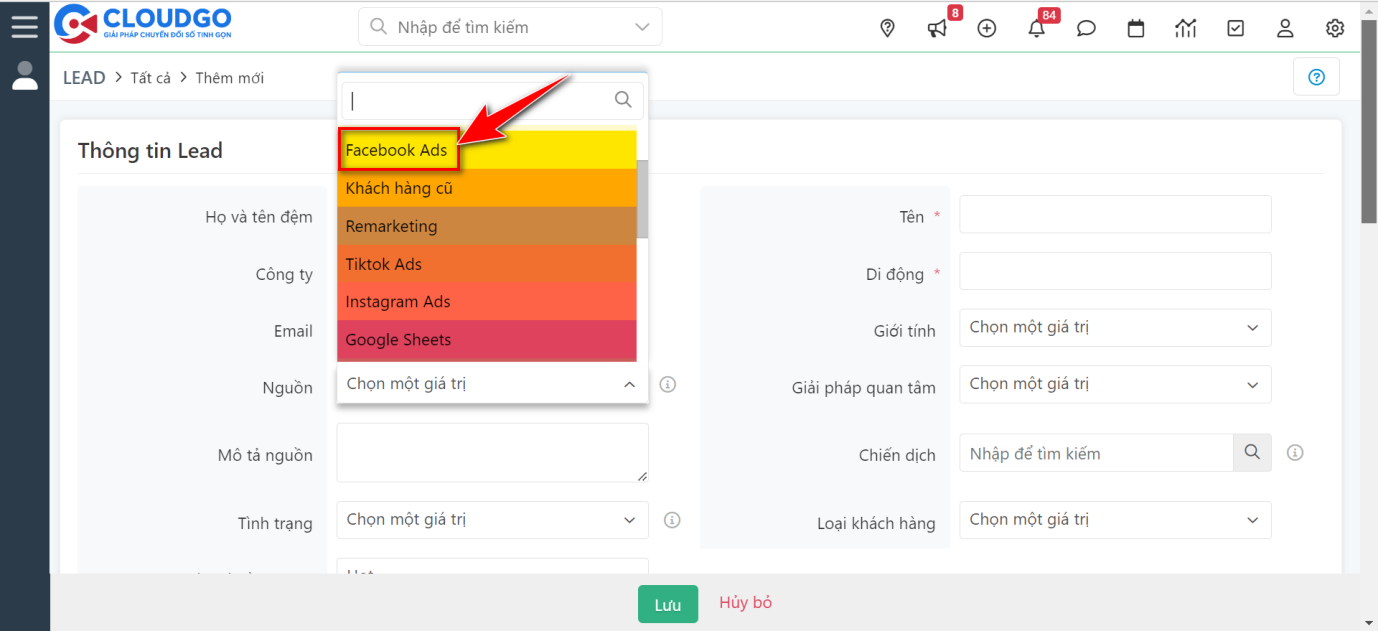1378x631 pixels.
Task: Select Facebook Ads from source list
Action: (x=397, y=150)
